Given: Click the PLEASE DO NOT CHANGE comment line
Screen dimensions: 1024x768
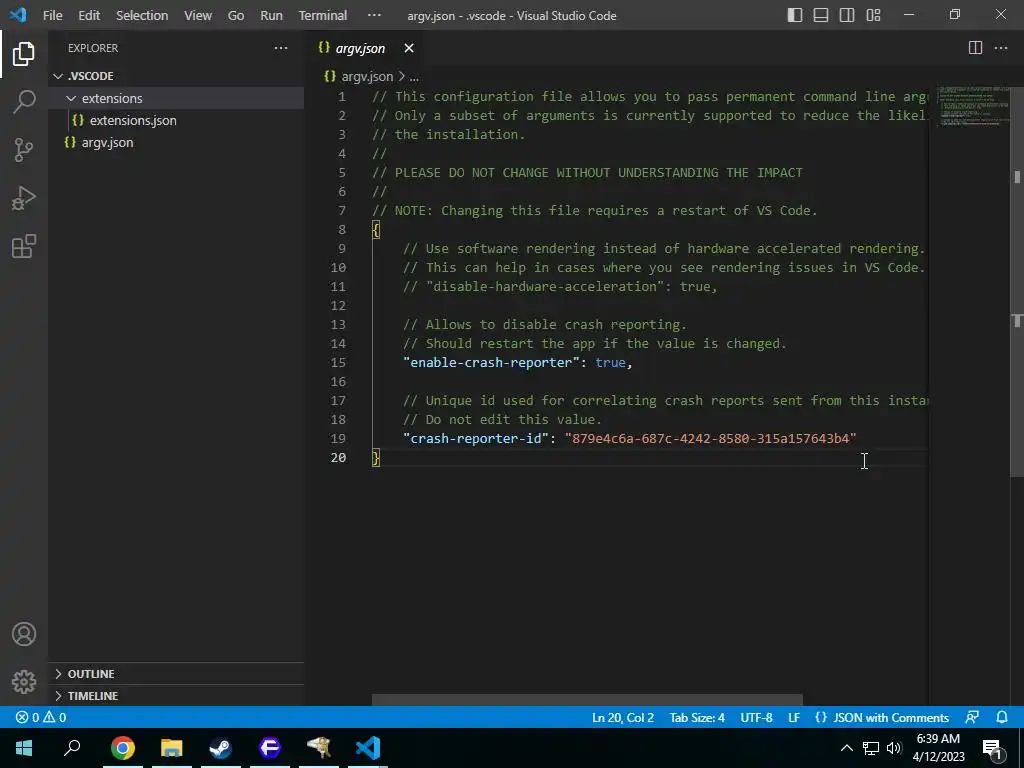Looking at the screenshot, I should coord(587,172).
